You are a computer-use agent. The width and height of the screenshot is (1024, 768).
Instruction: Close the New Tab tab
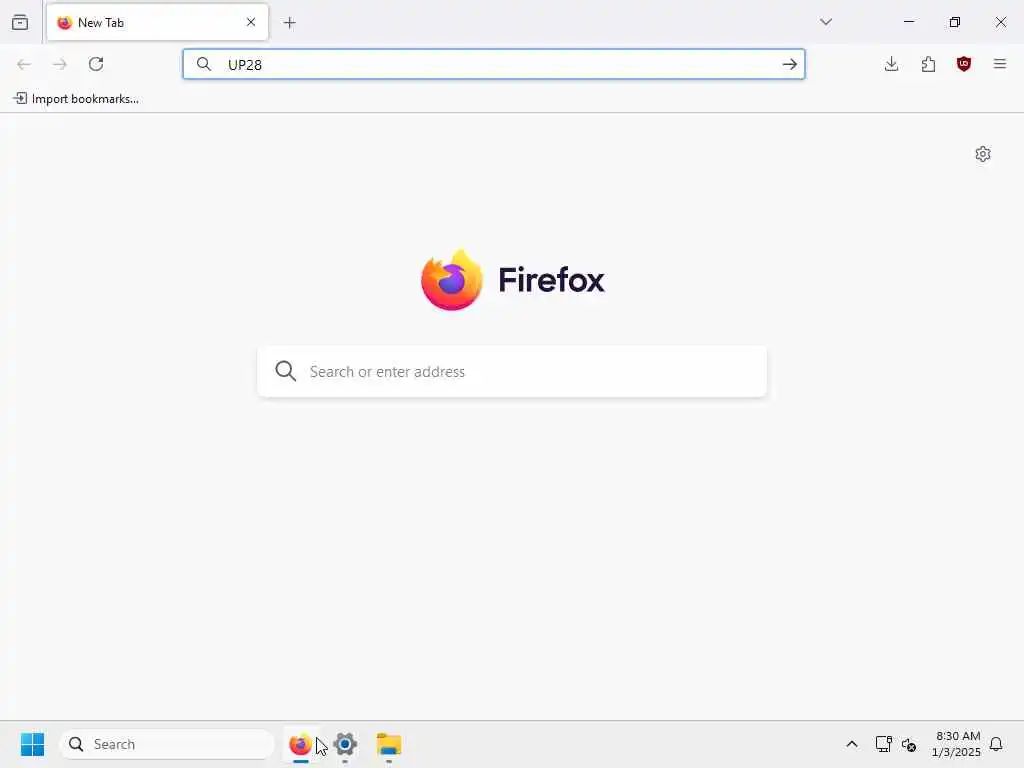coord(251,22)
